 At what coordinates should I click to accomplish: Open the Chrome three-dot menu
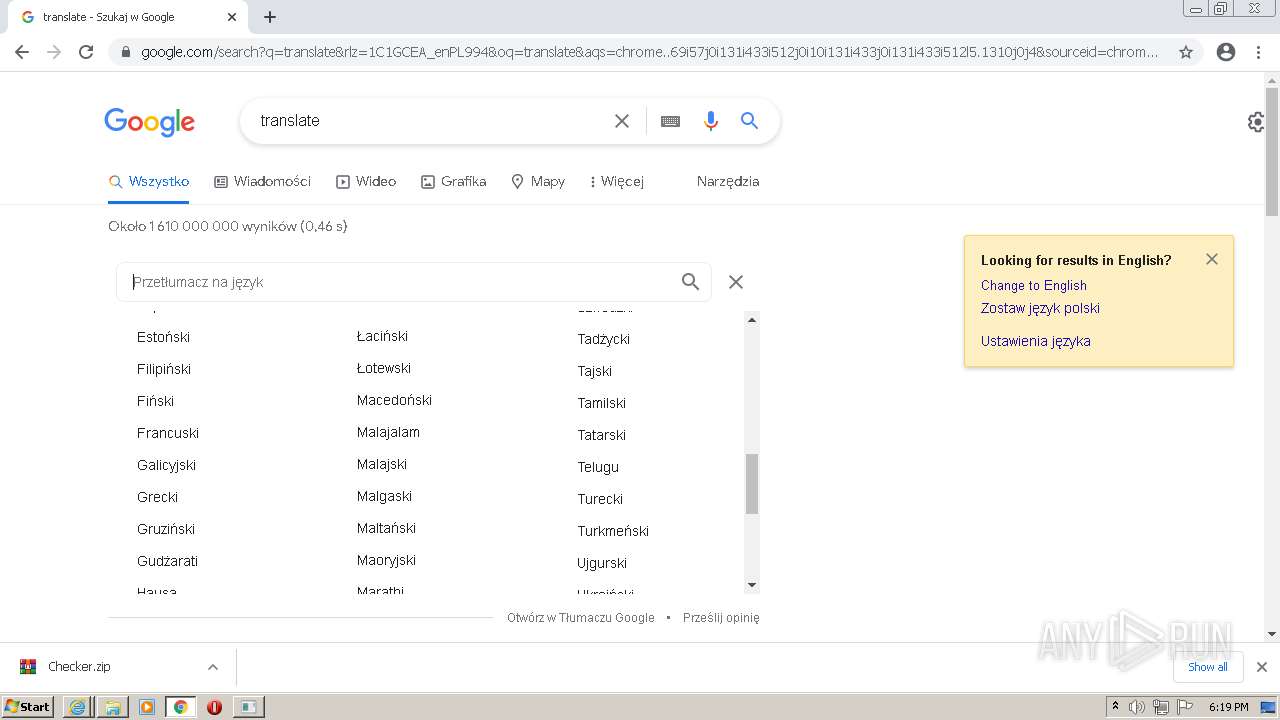(x=1258, y=52)
